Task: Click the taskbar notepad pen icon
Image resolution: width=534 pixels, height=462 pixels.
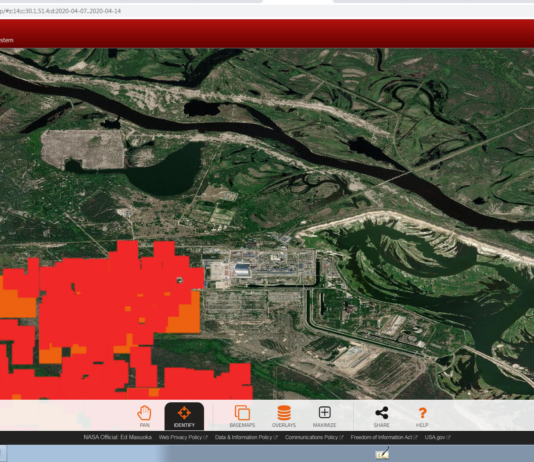Action: (382, 454)
